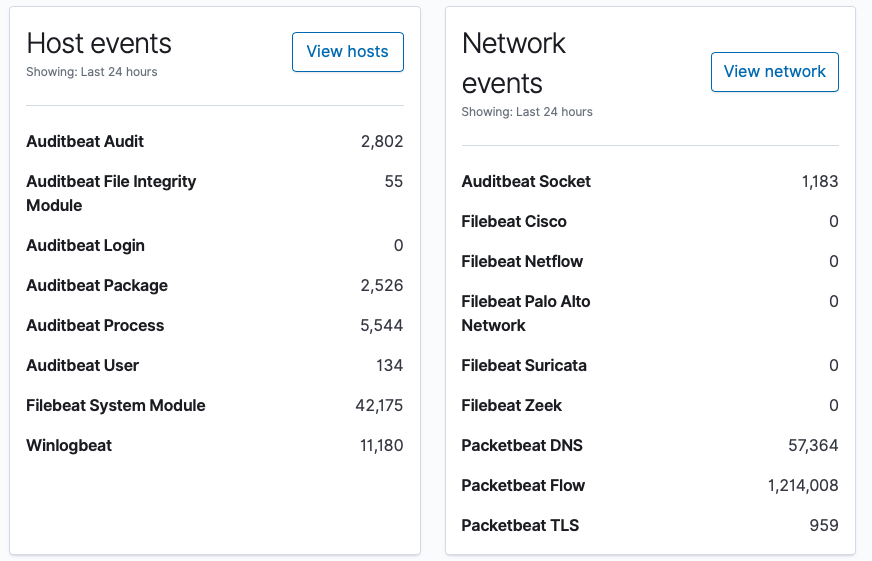Image resolution: width=872 pixels, height=561 pixels.
Task: Click the Filebeat Palo Alto Network label
Action: (526, 313)
